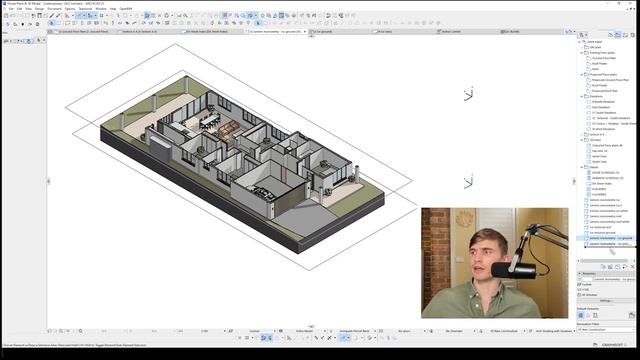Switch Navigator to the Publisher Sets icon
The image size is (640, 360).
coord(633,35)
